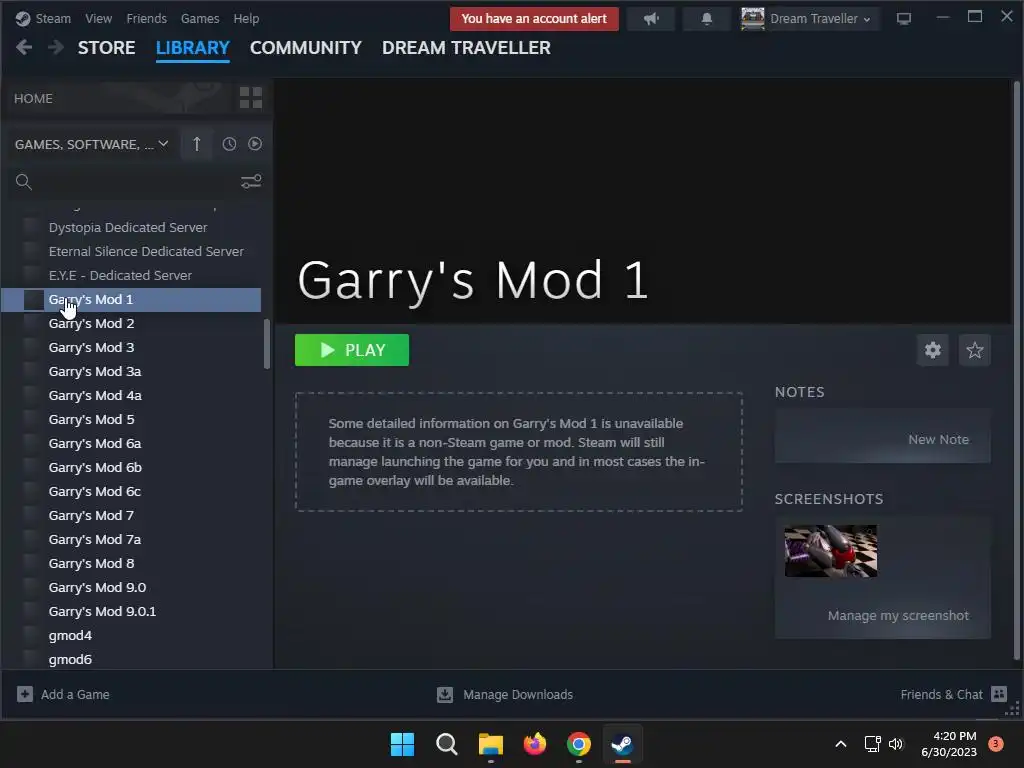Screen dimensions: 1024x768
Task: Show hidden system tray icons
Action: 841,744
